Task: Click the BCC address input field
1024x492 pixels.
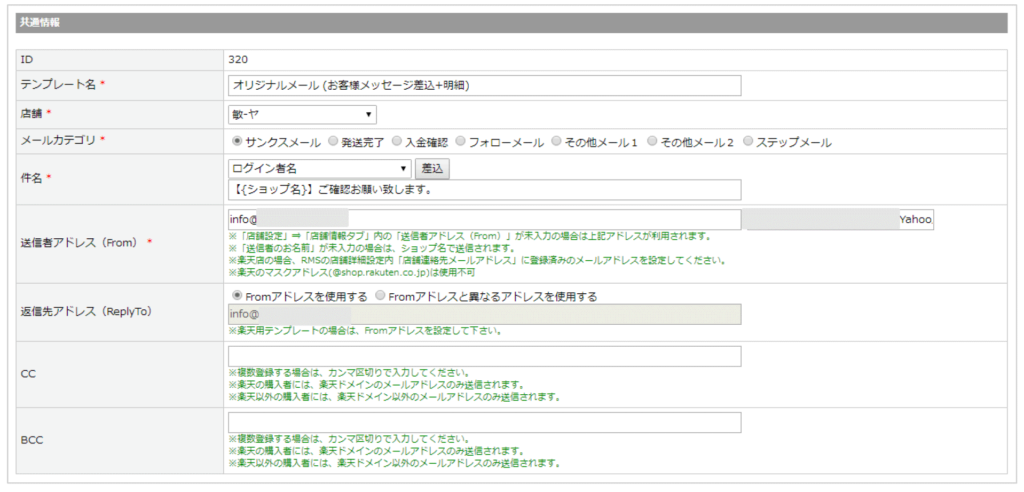Action: [x=484, y=423]
